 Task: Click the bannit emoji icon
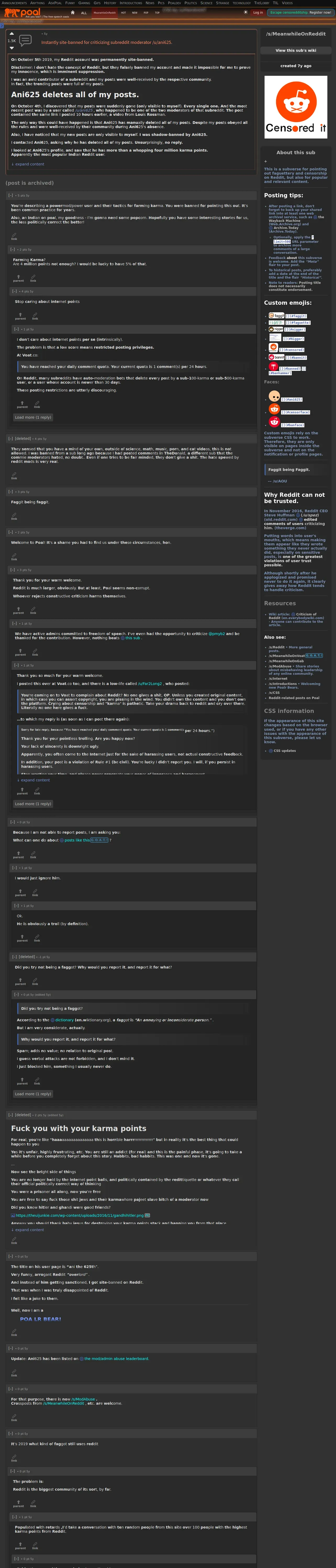[x=276, y=357]
